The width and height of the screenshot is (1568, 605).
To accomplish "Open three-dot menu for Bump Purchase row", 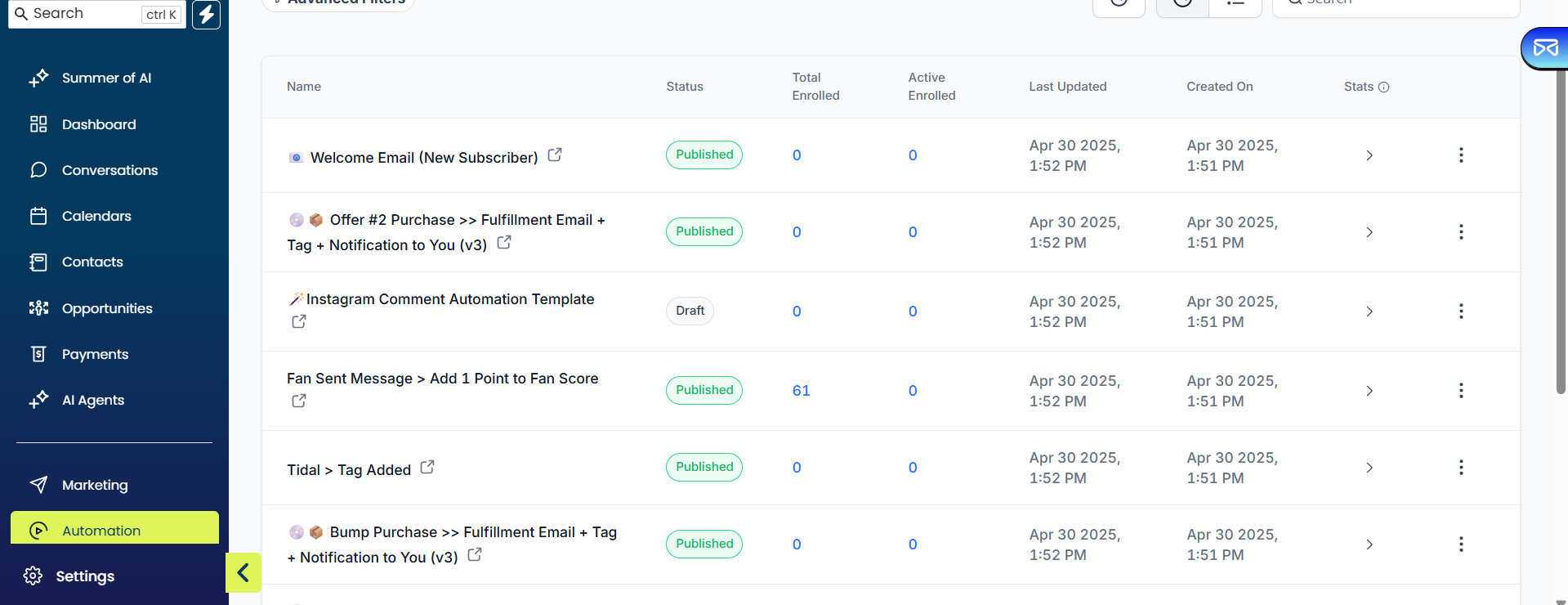I will pos(1461,544).
